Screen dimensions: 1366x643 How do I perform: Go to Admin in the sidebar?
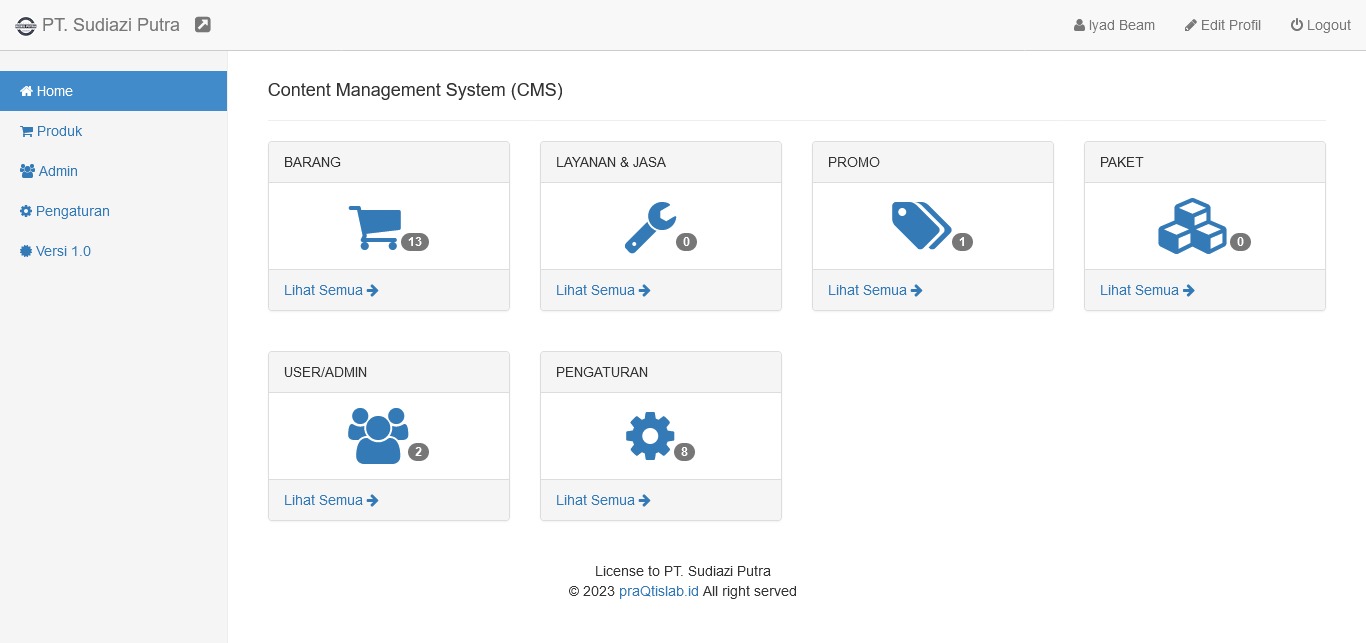[x=58, y=171]
